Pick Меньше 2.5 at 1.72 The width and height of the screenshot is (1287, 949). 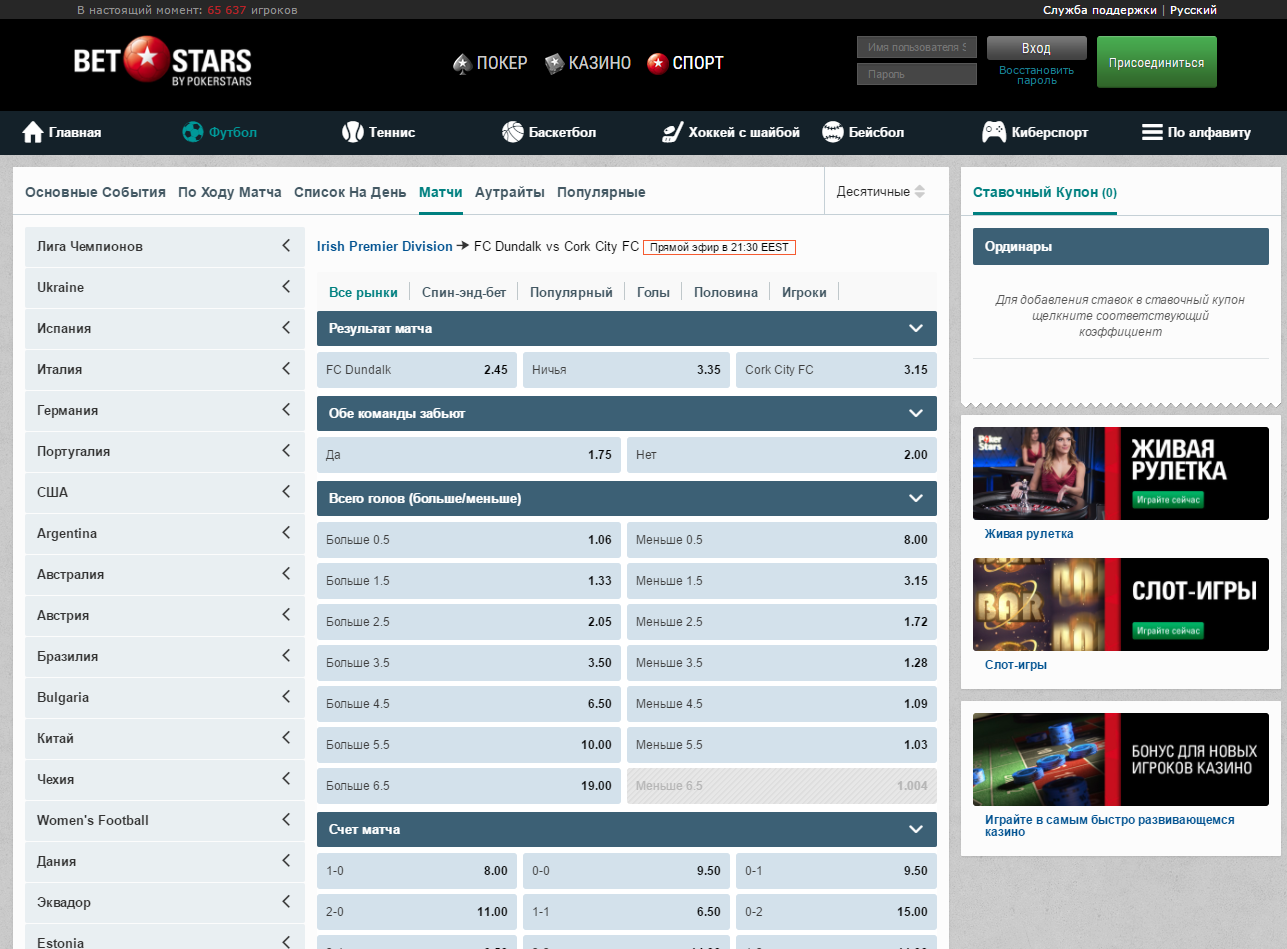click(782, 621)
